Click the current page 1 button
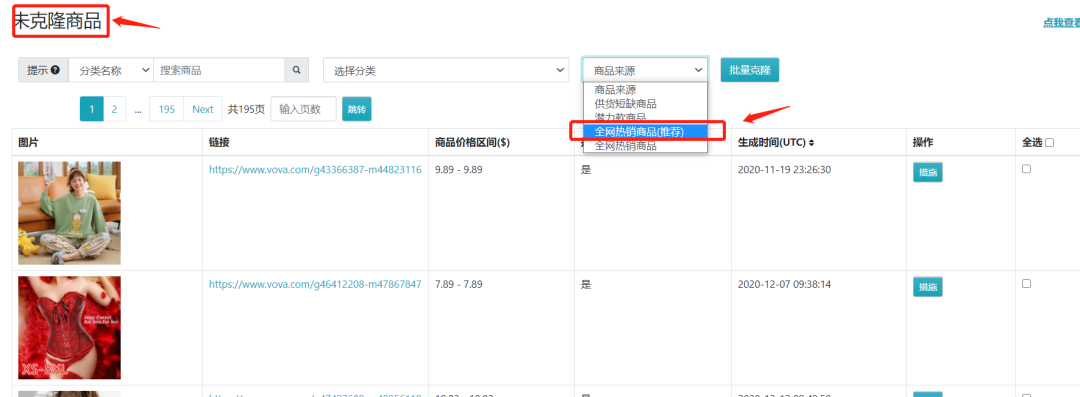 click(x=92, y=109)
